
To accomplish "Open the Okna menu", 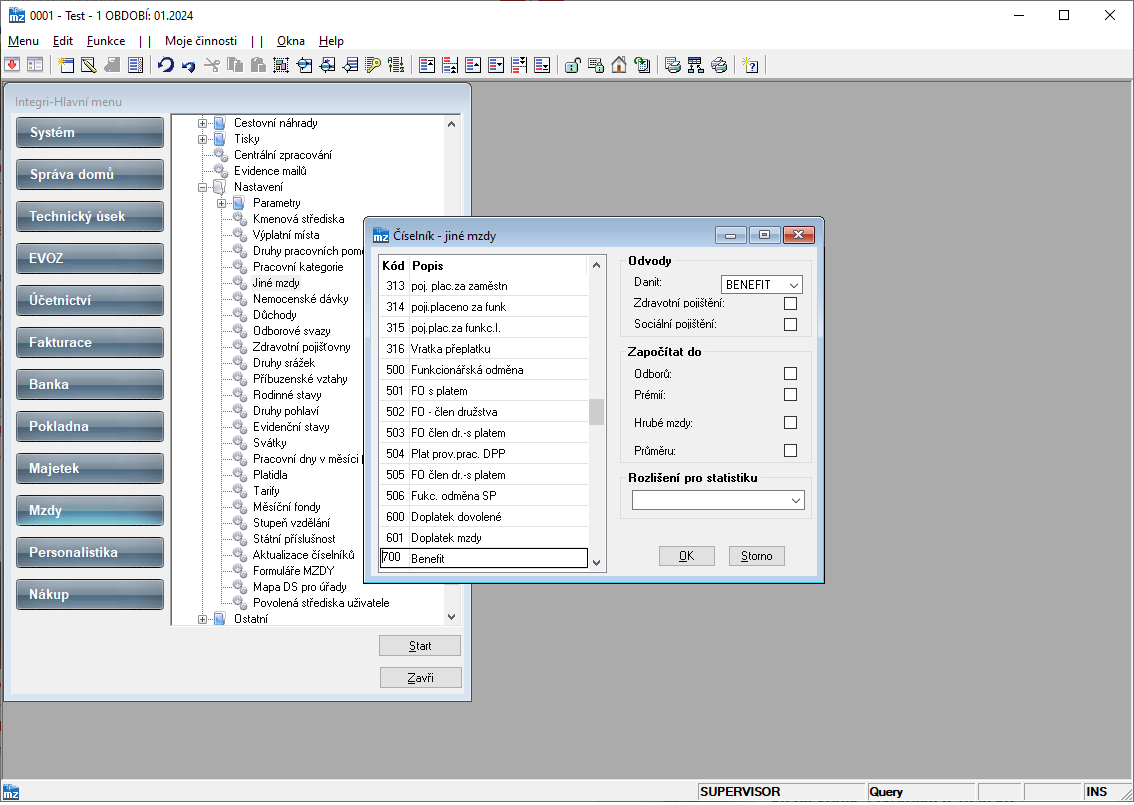I will [291, 41].
